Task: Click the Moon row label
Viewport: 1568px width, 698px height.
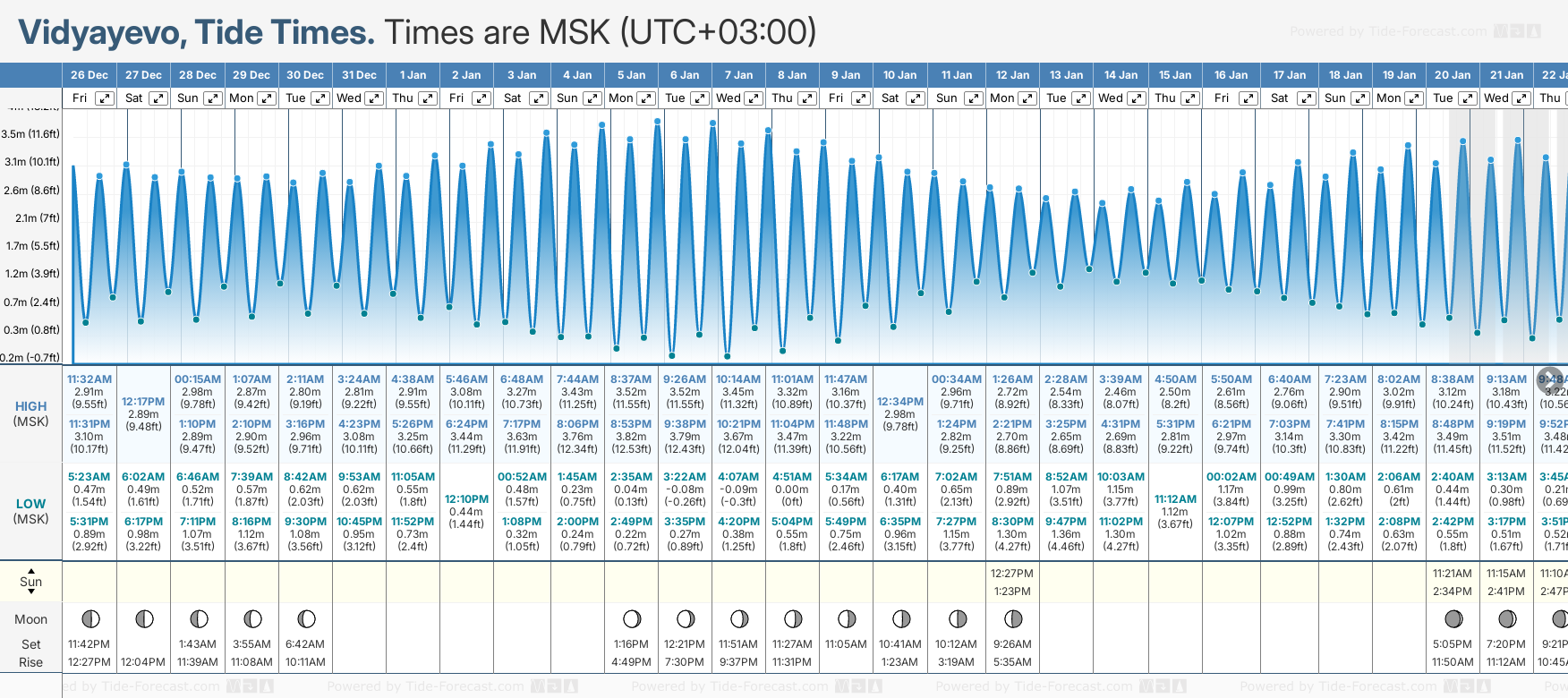Action: pyautogui.click(x=31, y=619)
